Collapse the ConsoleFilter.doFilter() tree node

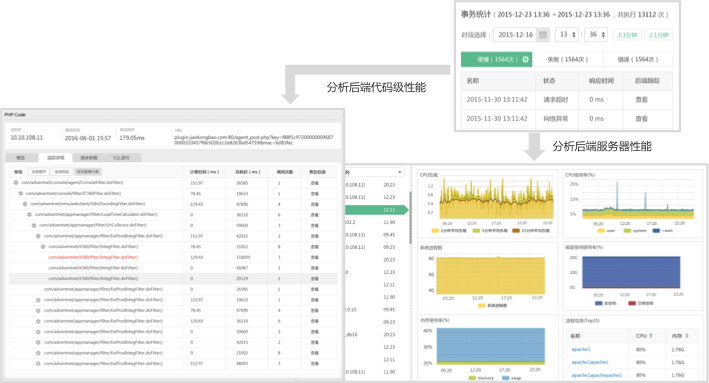point(16,183)
